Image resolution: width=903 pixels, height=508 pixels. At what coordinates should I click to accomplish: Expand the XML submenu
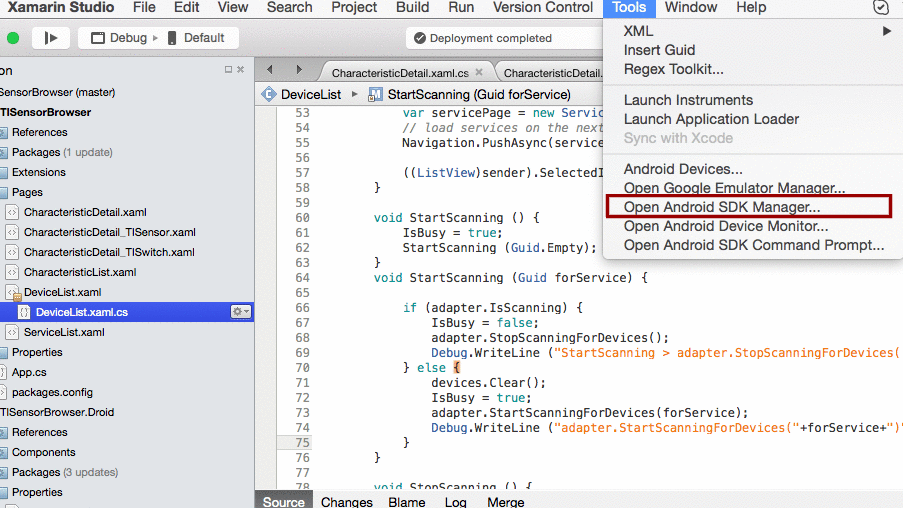click(x=753, y=31)
